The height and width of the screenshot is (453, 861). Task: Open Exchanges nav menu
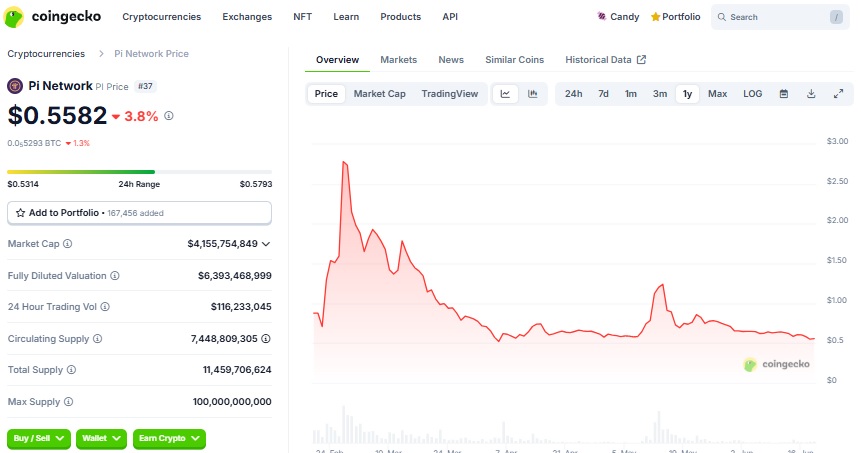pyautogui.click(x=247, y=17)
